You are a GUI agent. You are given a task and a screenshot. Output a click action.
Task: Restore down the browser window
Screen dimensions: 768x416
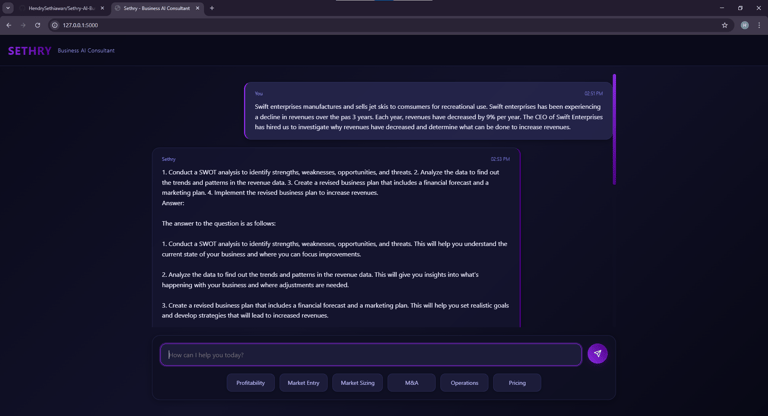(740, 8)
